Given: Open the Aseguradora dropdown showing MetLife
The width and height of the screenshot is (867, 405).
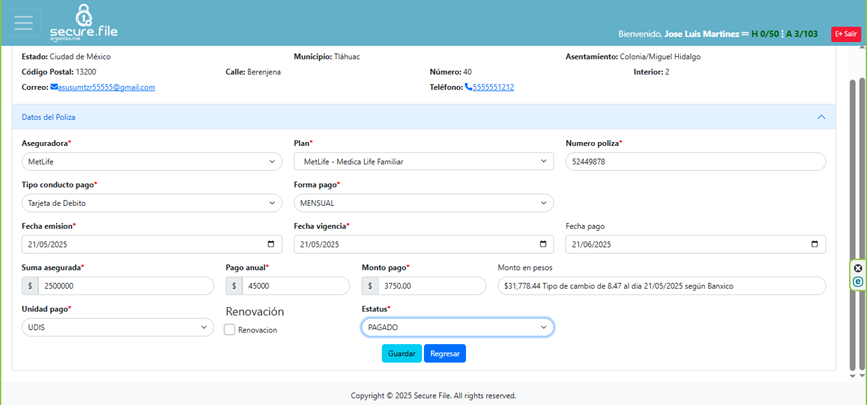Looking at the screenshot, I should point(151,161).
